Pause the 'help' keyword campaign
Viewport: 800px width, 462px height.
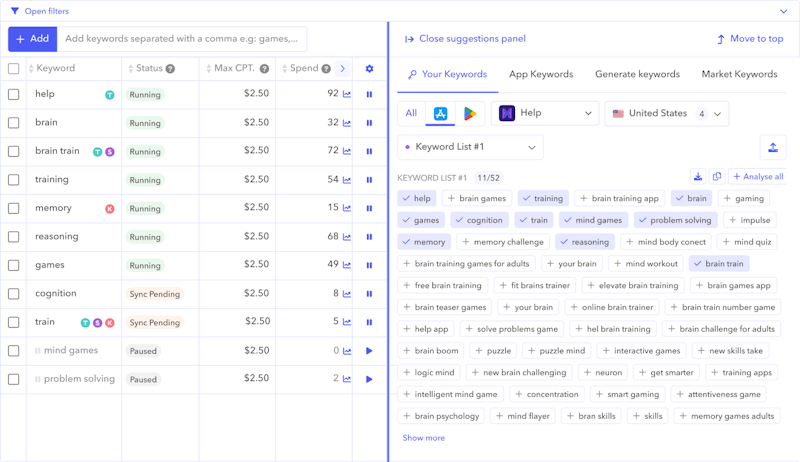pos(369,95)
